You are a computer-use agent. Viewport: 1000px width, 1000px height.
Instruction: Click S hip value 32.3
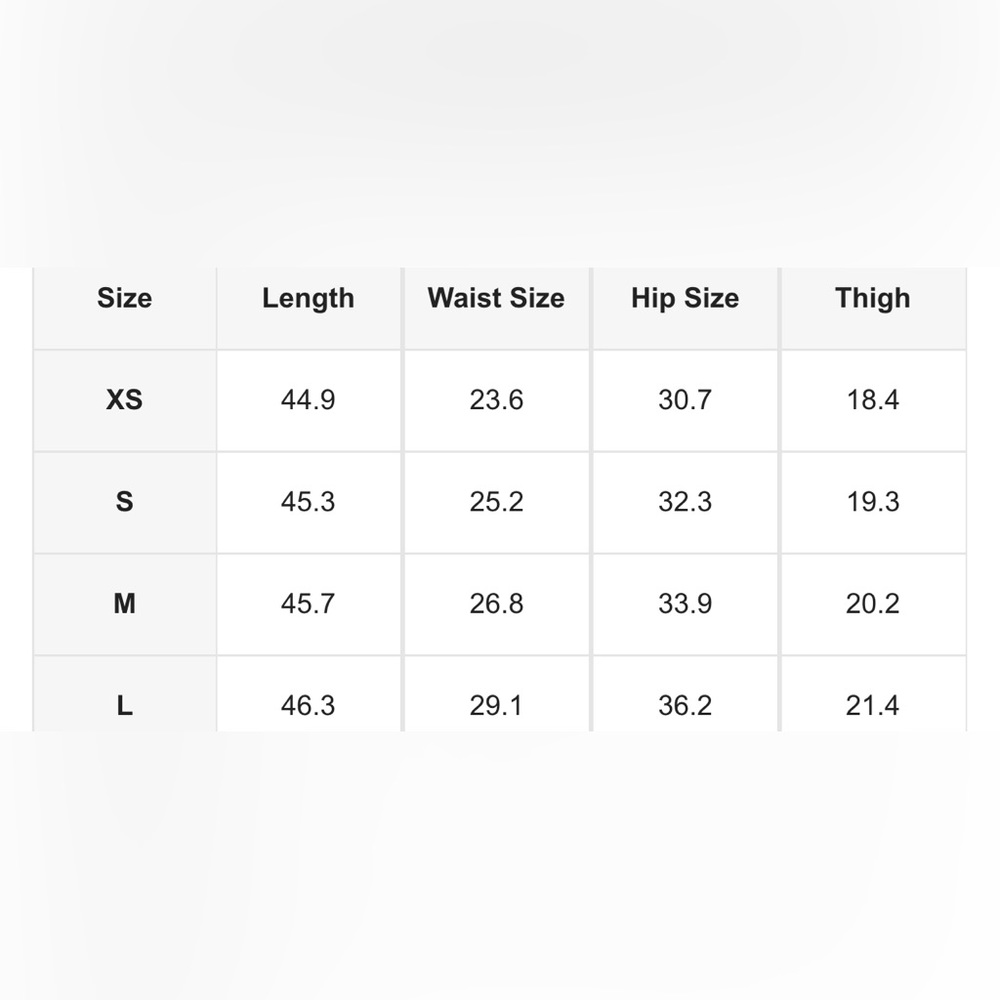pos(685,502)
